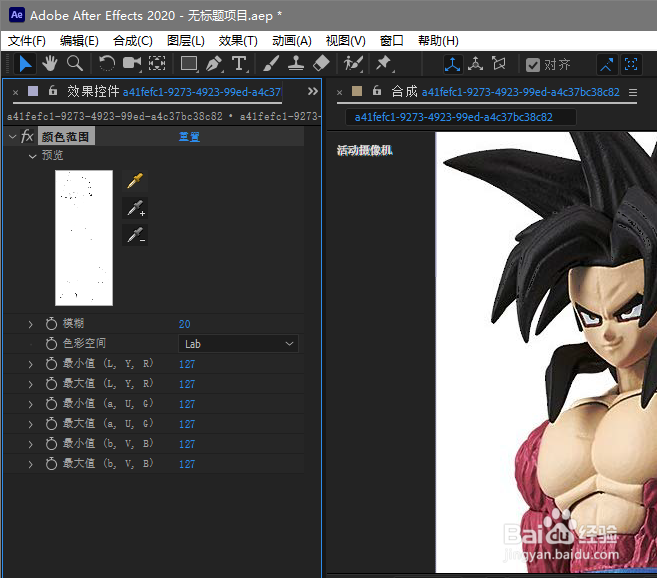Select the Unified Camera tool
The height and width of the screenshot is (578, 657).
pos(132,64)
